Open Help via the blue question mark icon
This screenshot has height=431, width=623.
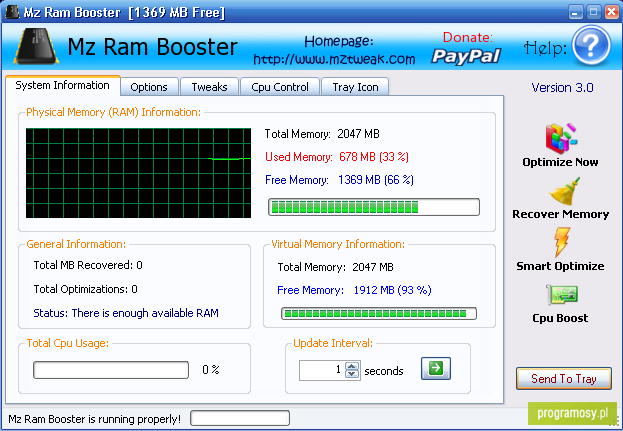pyautogui.click(x=591, y=46)
